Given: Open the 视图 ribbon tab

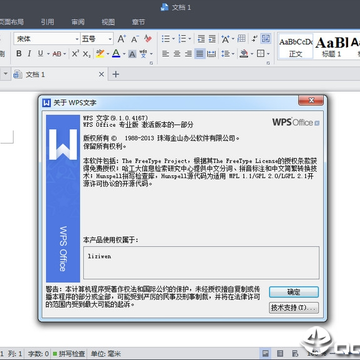Looking at the screenshot, I should pos(108,22).
